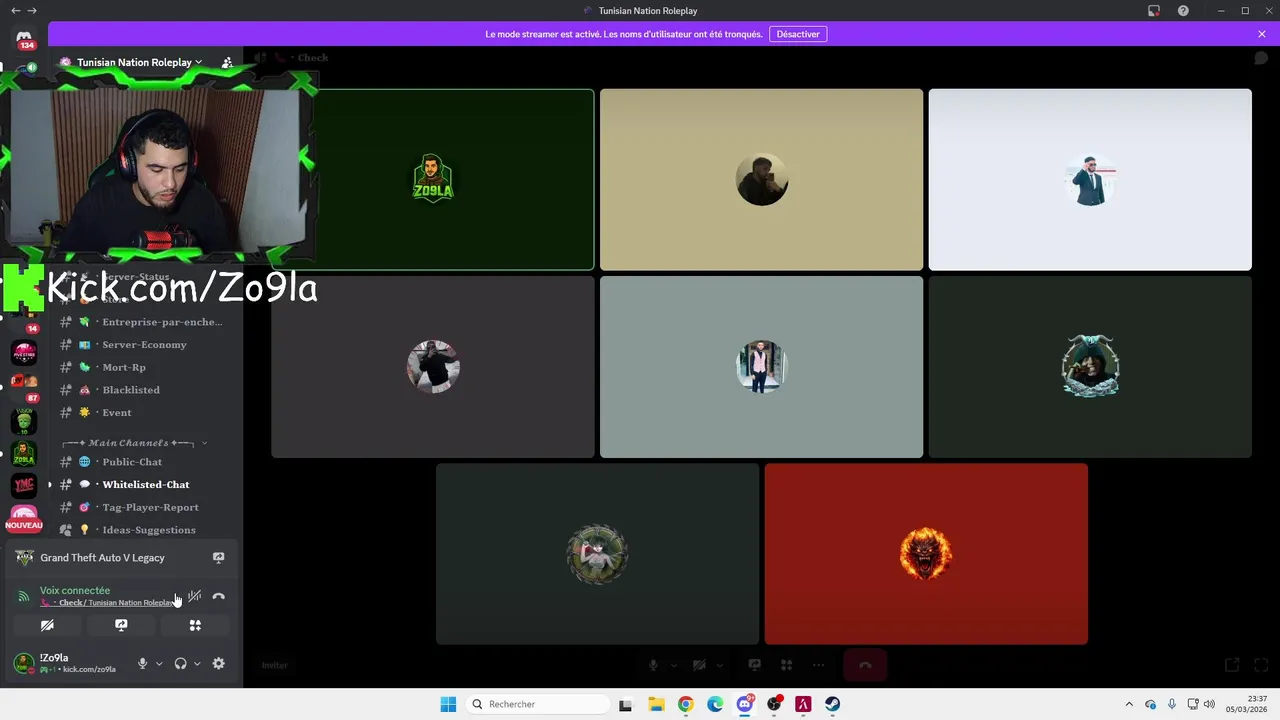Open the call bar camera options arrow
Viewport: 1280px width, 720px height.
click(718, 665)
